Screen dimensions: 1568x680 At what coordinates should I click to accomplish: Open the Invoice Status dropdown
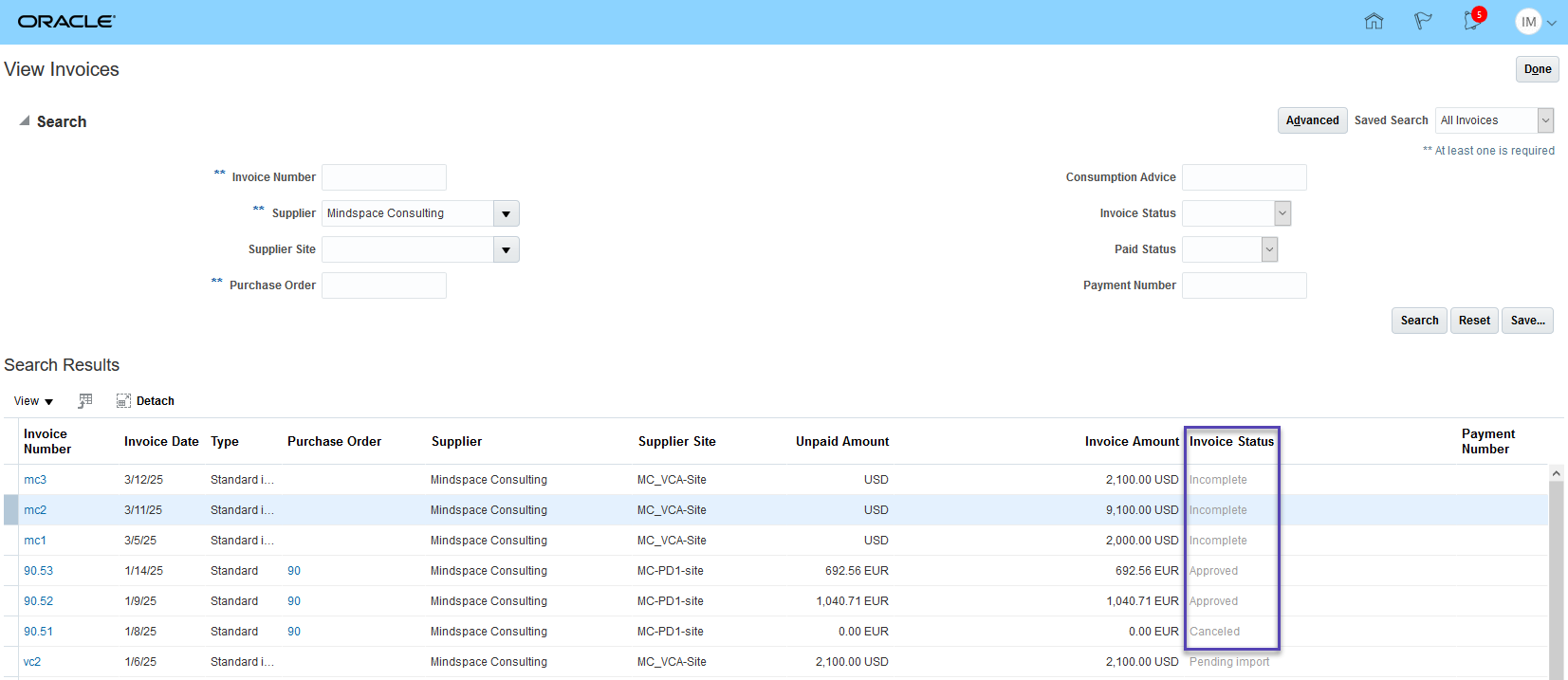[x=1282, y=213]
